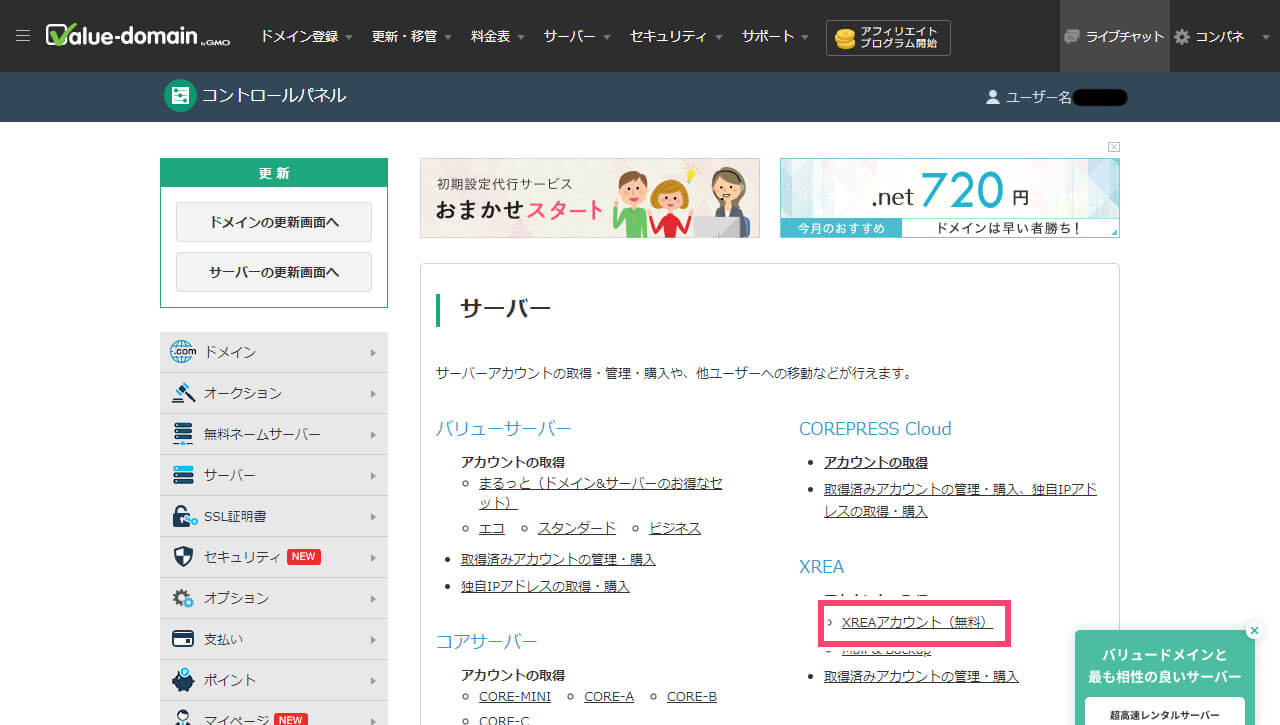Screen dimensions: 1280x725
Task: Open the エコ plan link
Action: 491,528
